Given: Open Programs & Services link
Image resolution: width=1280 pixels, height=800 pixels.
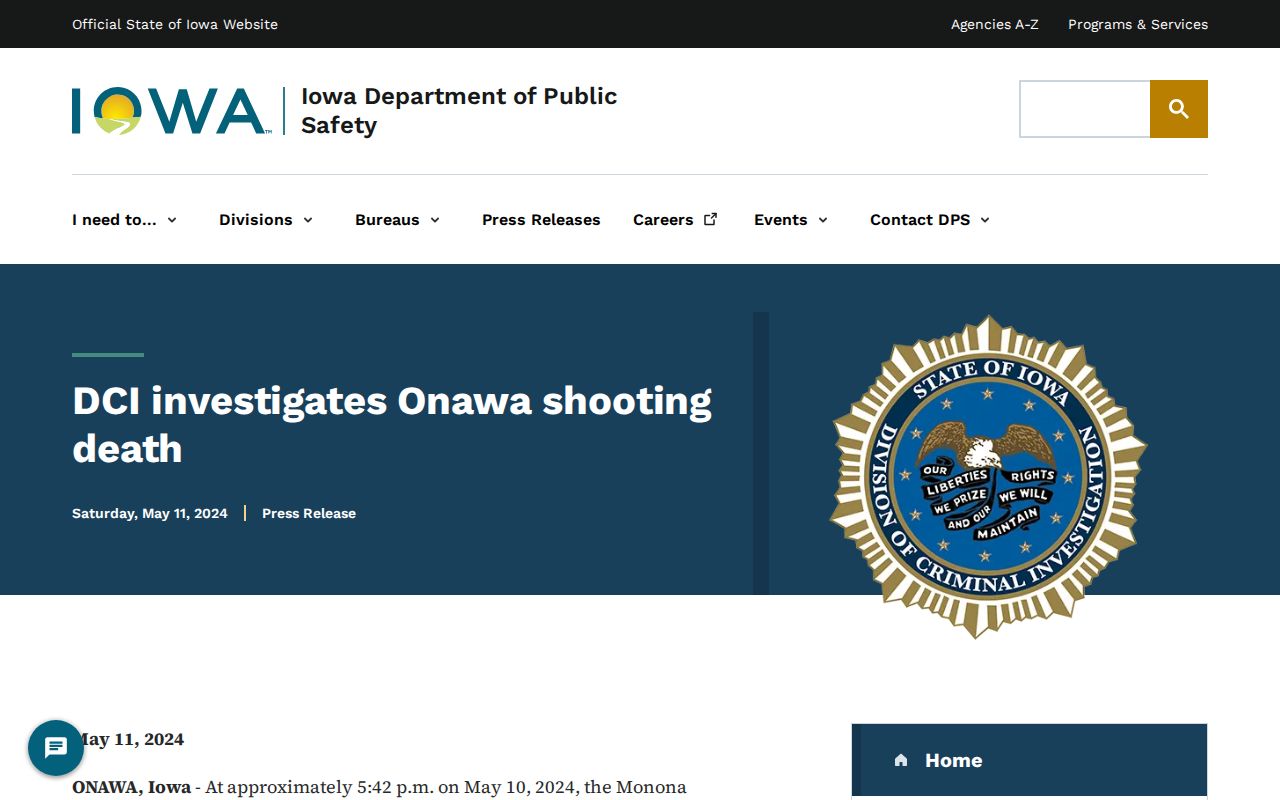Looking at the screenshot, I should coord(1138,24).
